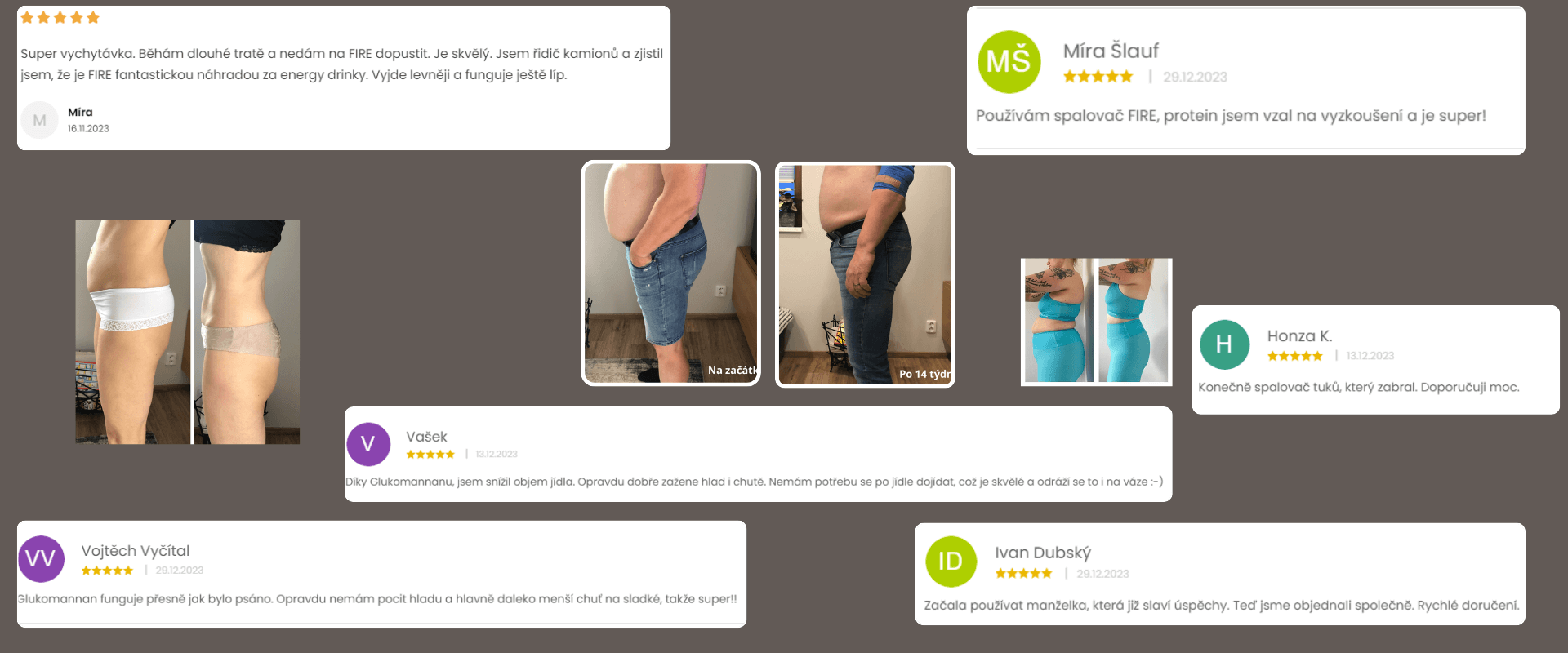
Task: Click Vašek's Glukomannan review text
Action: click(x=754, y=482)
